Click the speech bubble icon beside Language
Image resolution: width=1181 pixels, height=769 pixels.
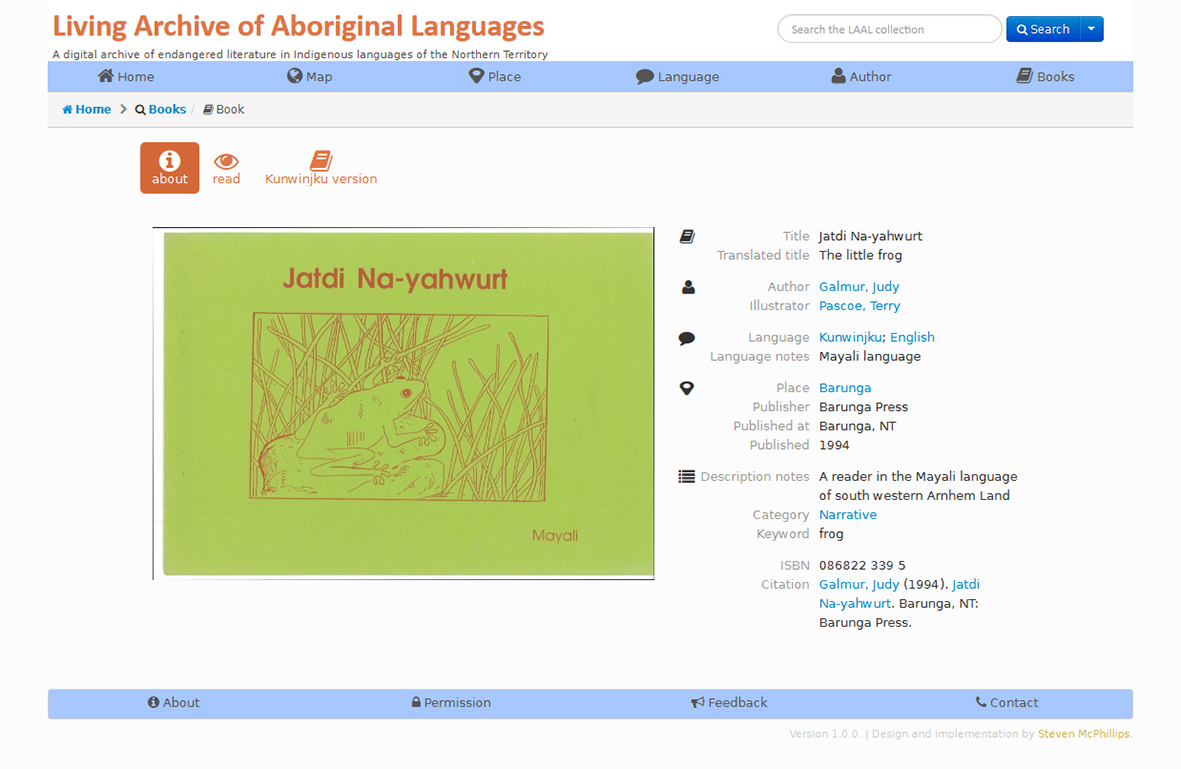(x=686, y=338)
